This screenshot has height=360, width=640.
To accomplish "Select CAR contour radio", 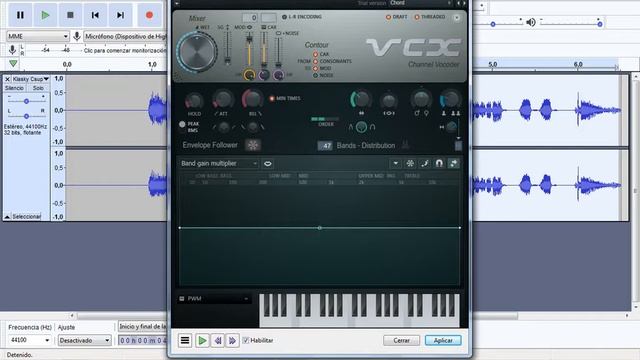I will click(316, 54).
